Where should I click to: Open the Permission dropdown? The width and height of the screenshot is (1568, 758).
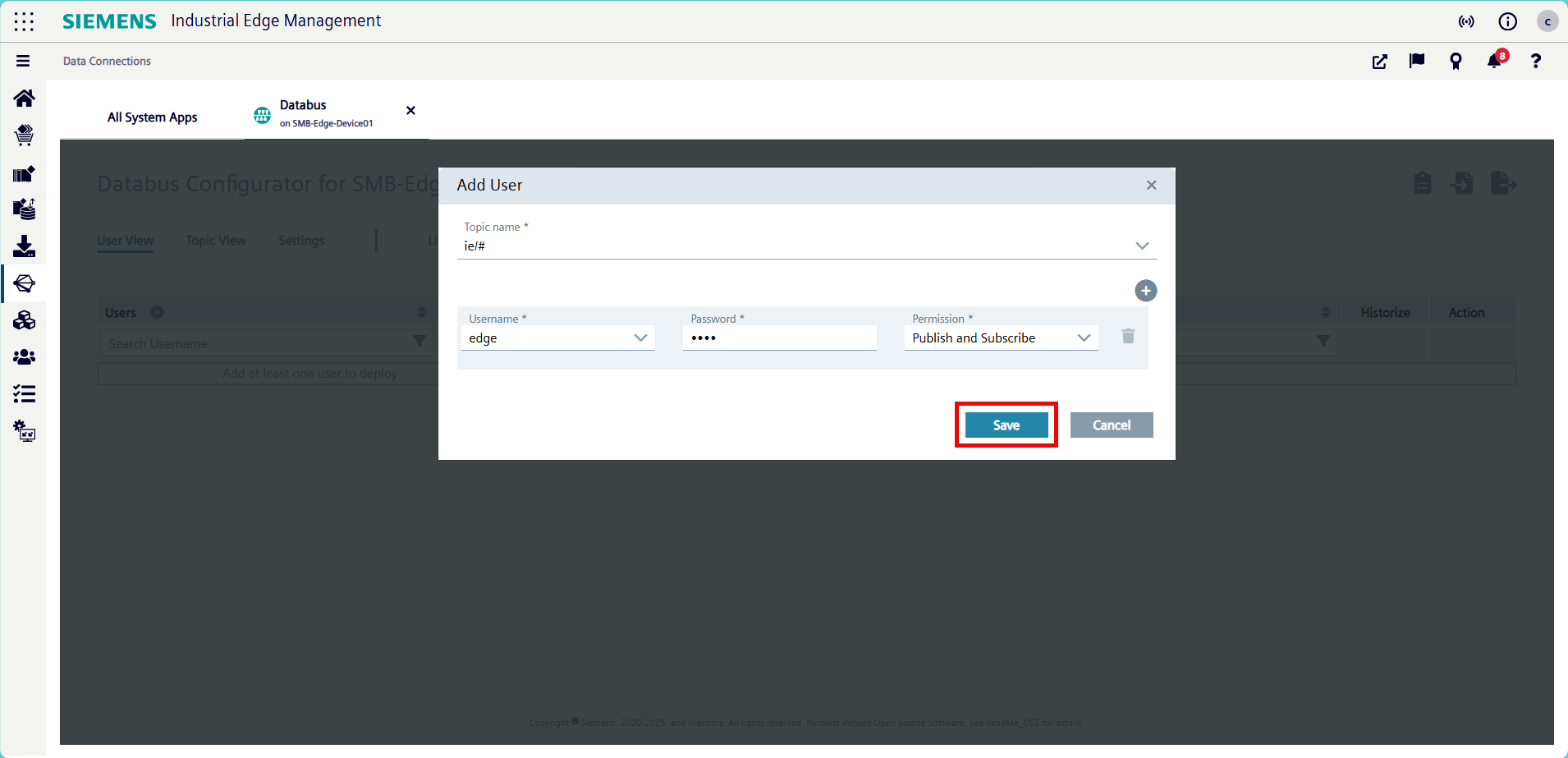(1083, 338)
